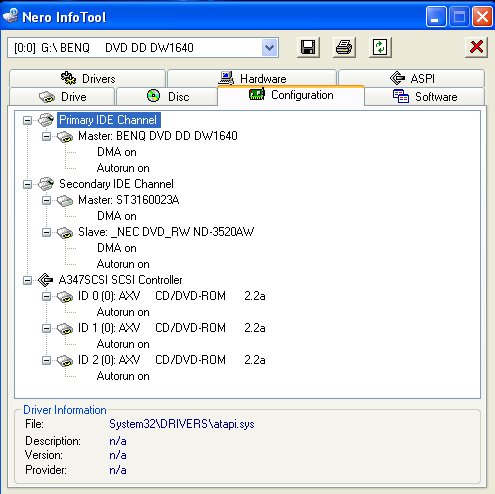Click the Refresh icon
The width and height of the screenshot is (495, 494).
point(380,47)
